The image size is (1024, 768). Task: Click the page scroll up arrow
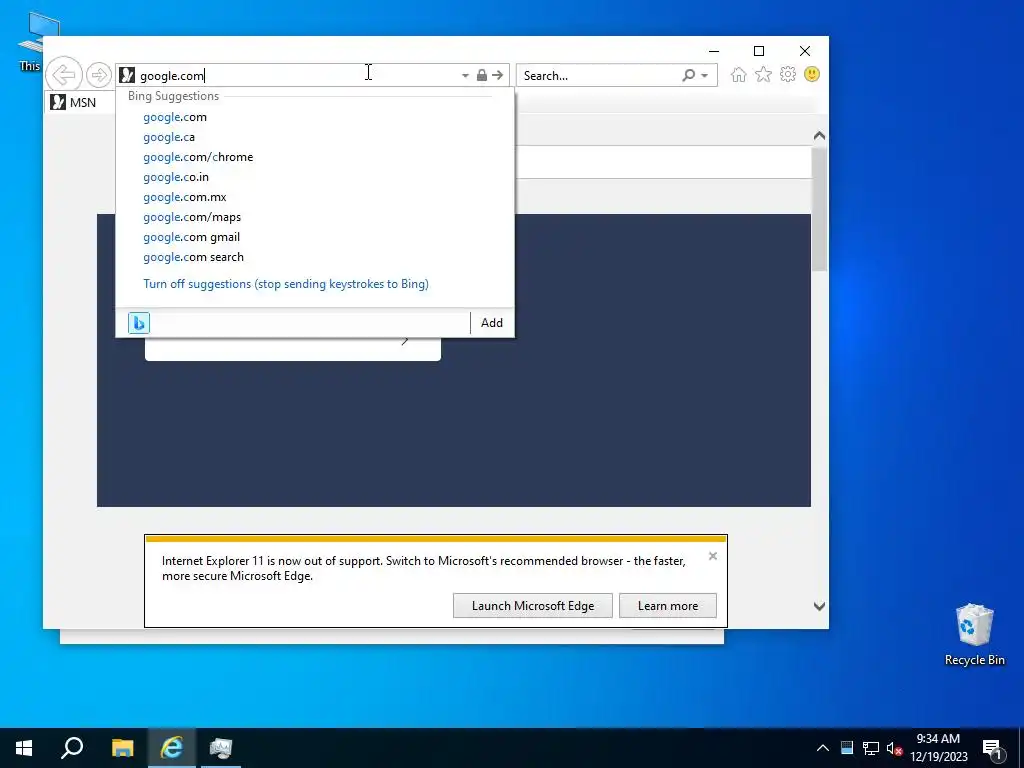click(819, 136)
